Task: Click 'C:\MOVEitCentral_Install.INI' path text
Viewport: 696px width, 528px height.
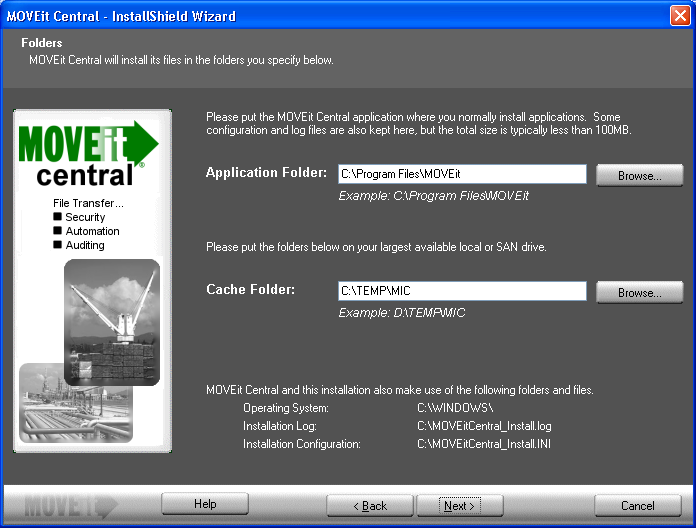Action: pos(484,444)
